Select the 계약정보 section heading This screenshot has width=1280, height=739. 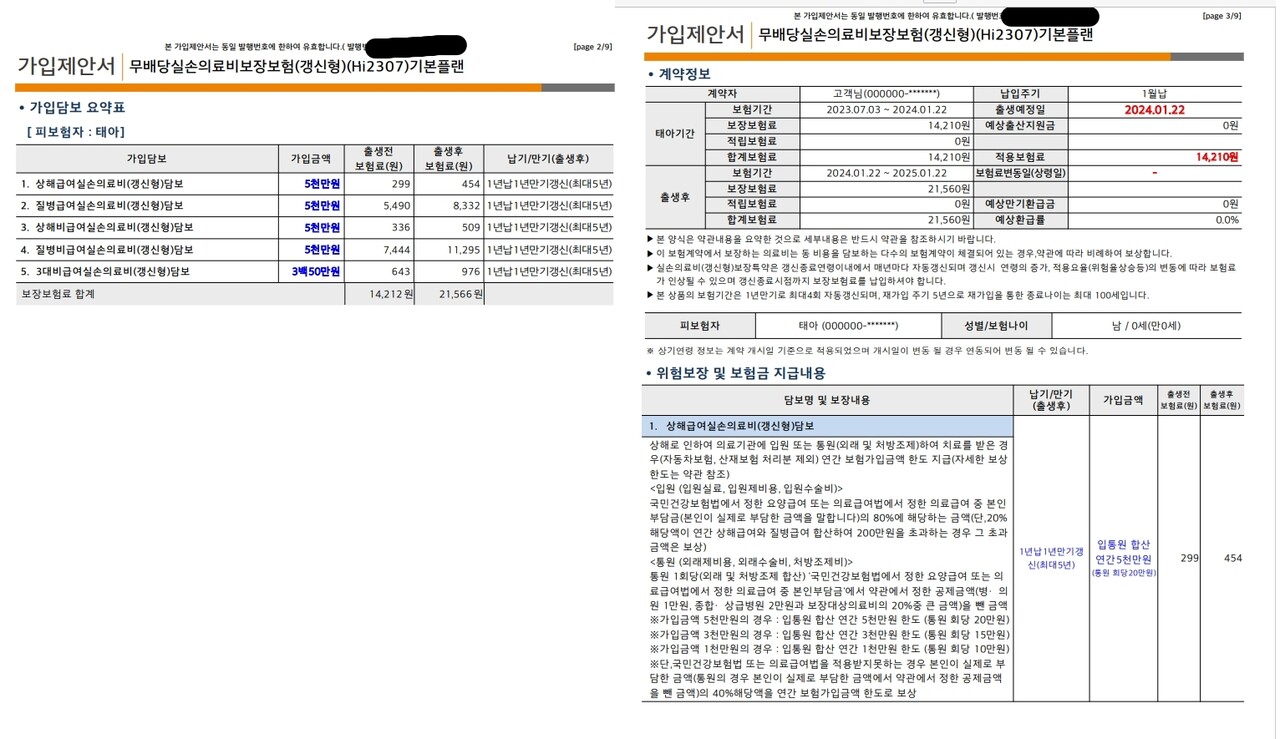pos(684,74)
